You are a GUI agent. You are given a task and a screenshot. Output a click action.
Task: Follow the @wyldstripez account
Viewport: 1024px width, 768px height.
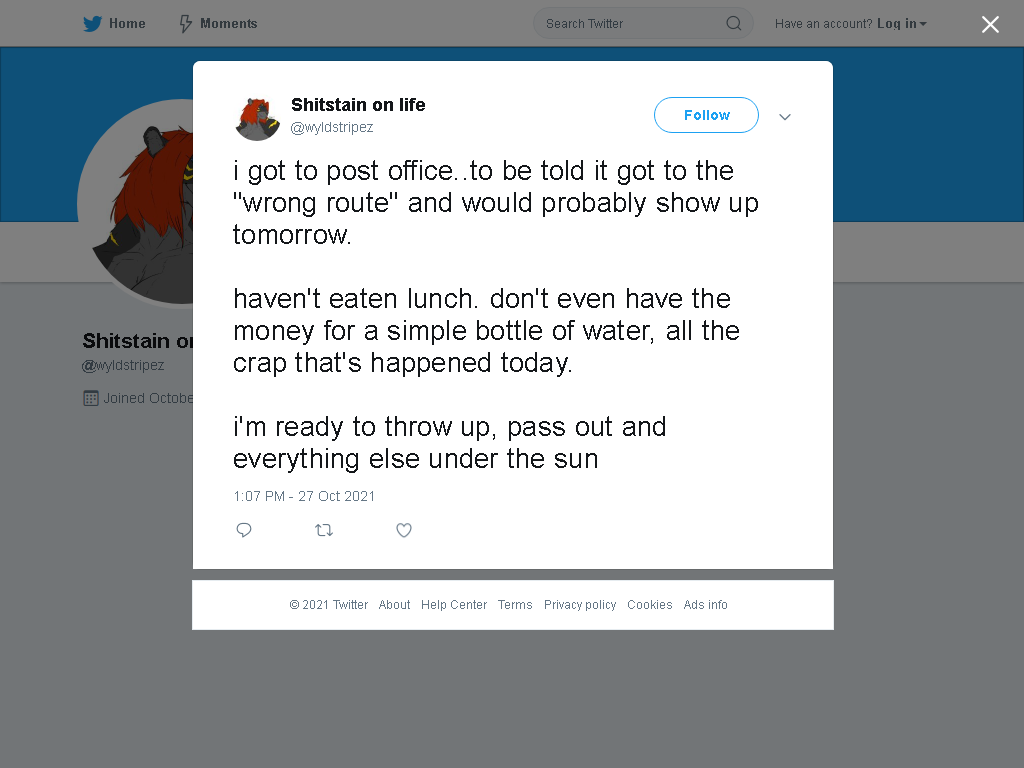[707, 115]
